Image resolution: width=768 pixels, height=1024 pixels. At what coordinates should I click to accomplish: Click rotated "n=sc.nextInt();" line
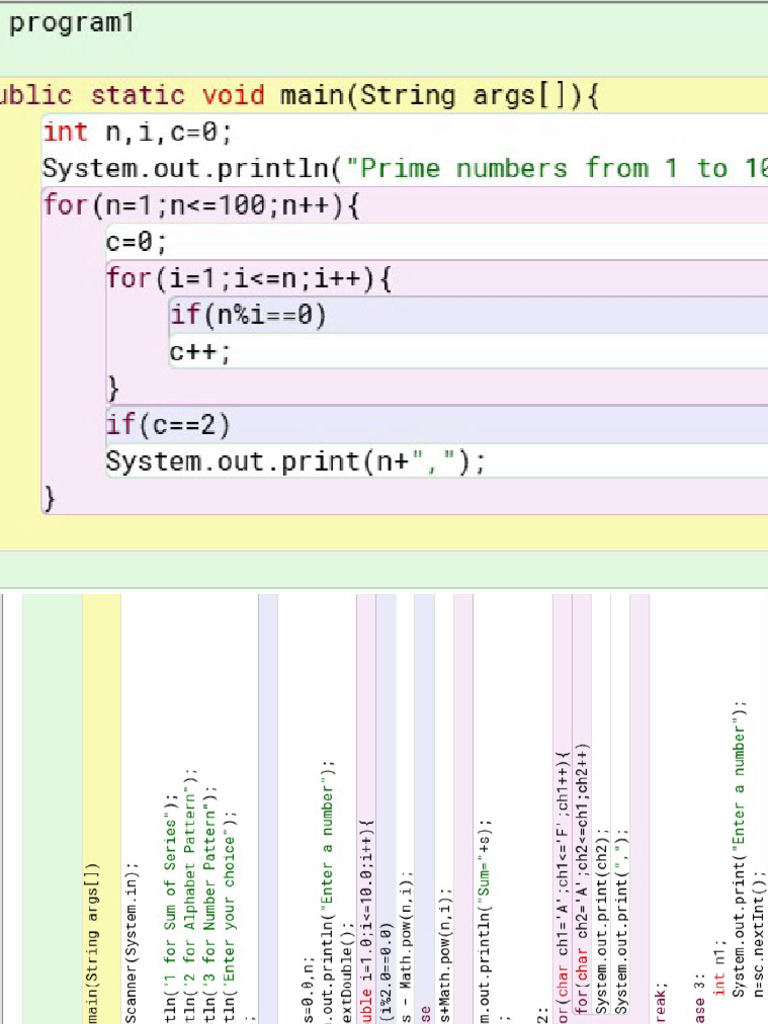(758, 934)
